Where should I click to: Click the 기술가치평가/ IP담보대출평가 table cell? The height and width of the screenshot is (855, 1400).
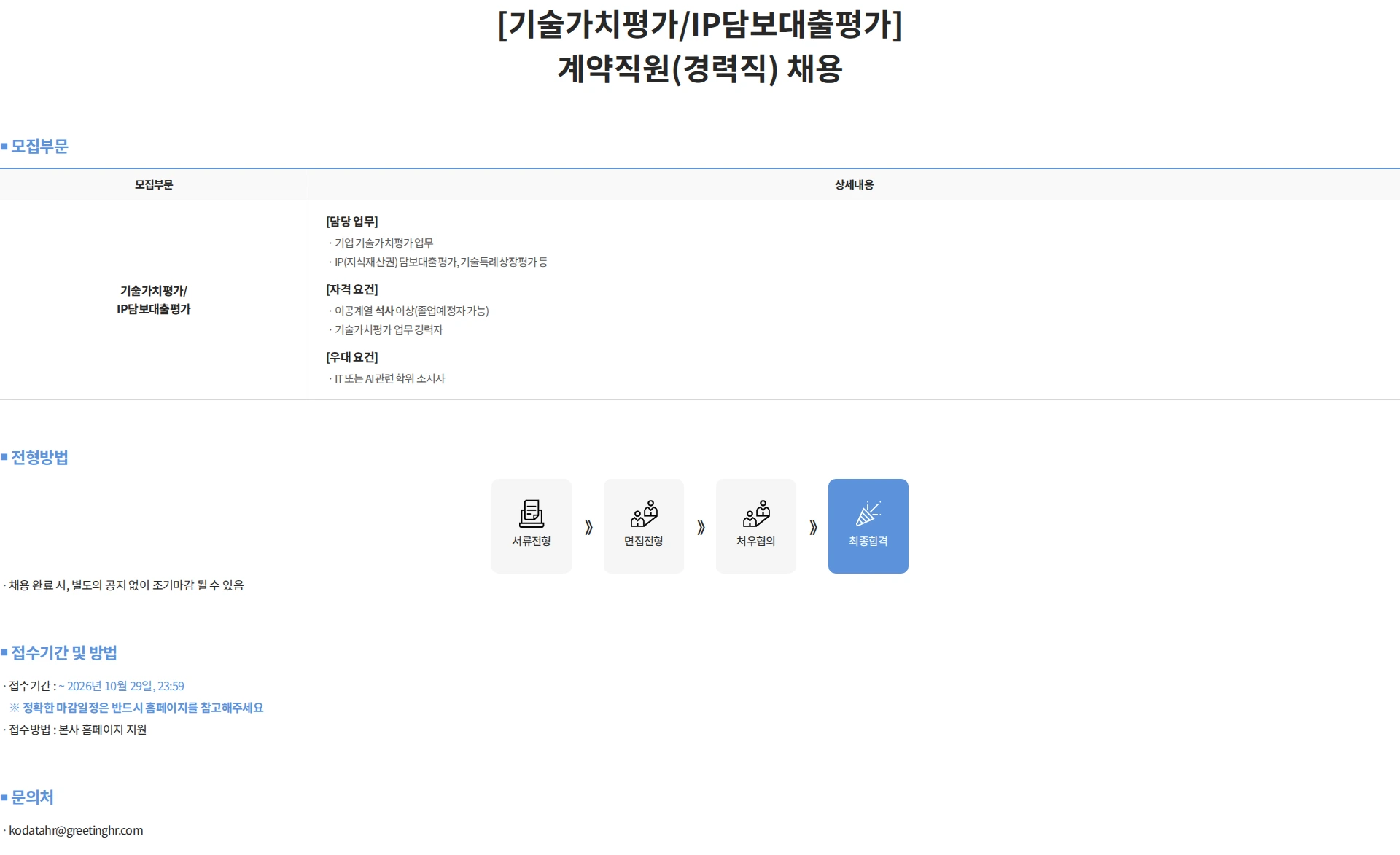coord(154,300)
